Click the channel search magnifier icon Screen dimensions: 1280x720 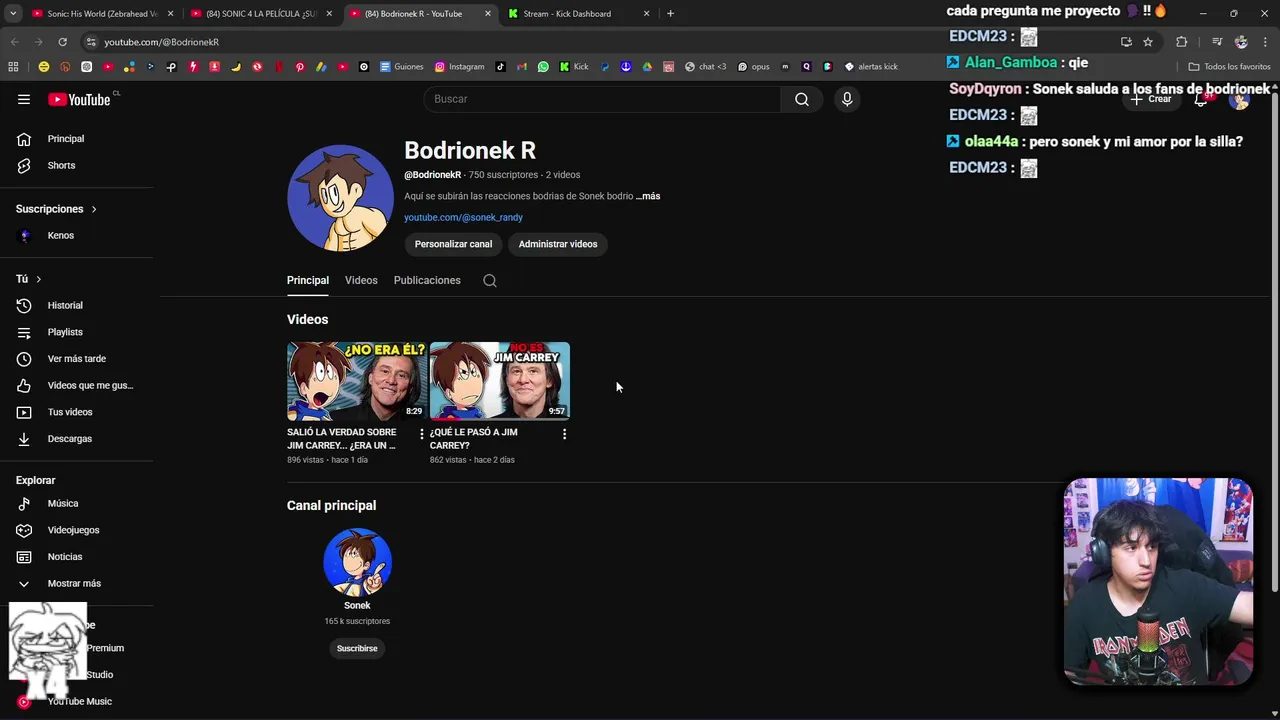[x=490, y=280]
